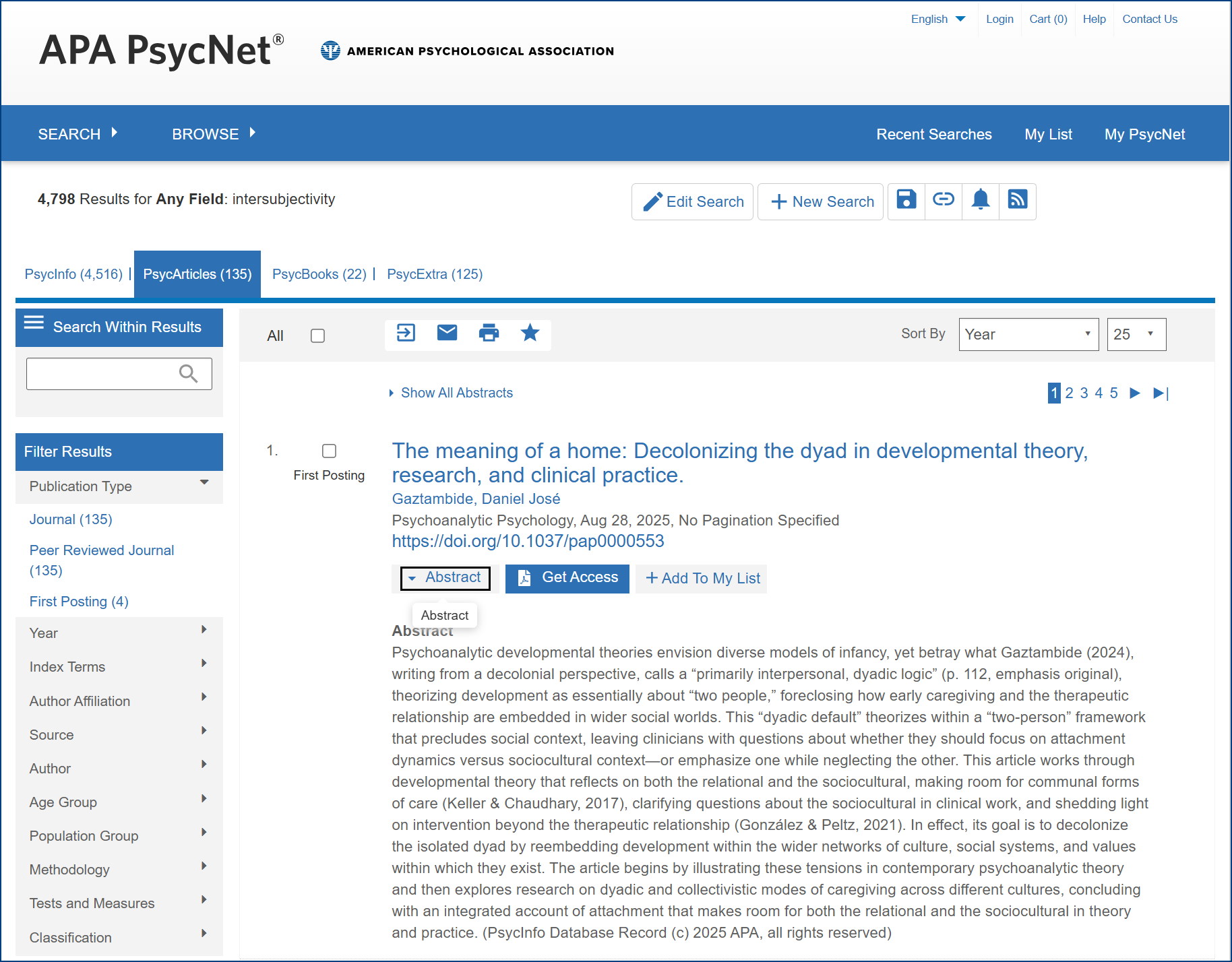Add selected to My List with the star icon
The image size is (1232, 962).
[530, 333]
